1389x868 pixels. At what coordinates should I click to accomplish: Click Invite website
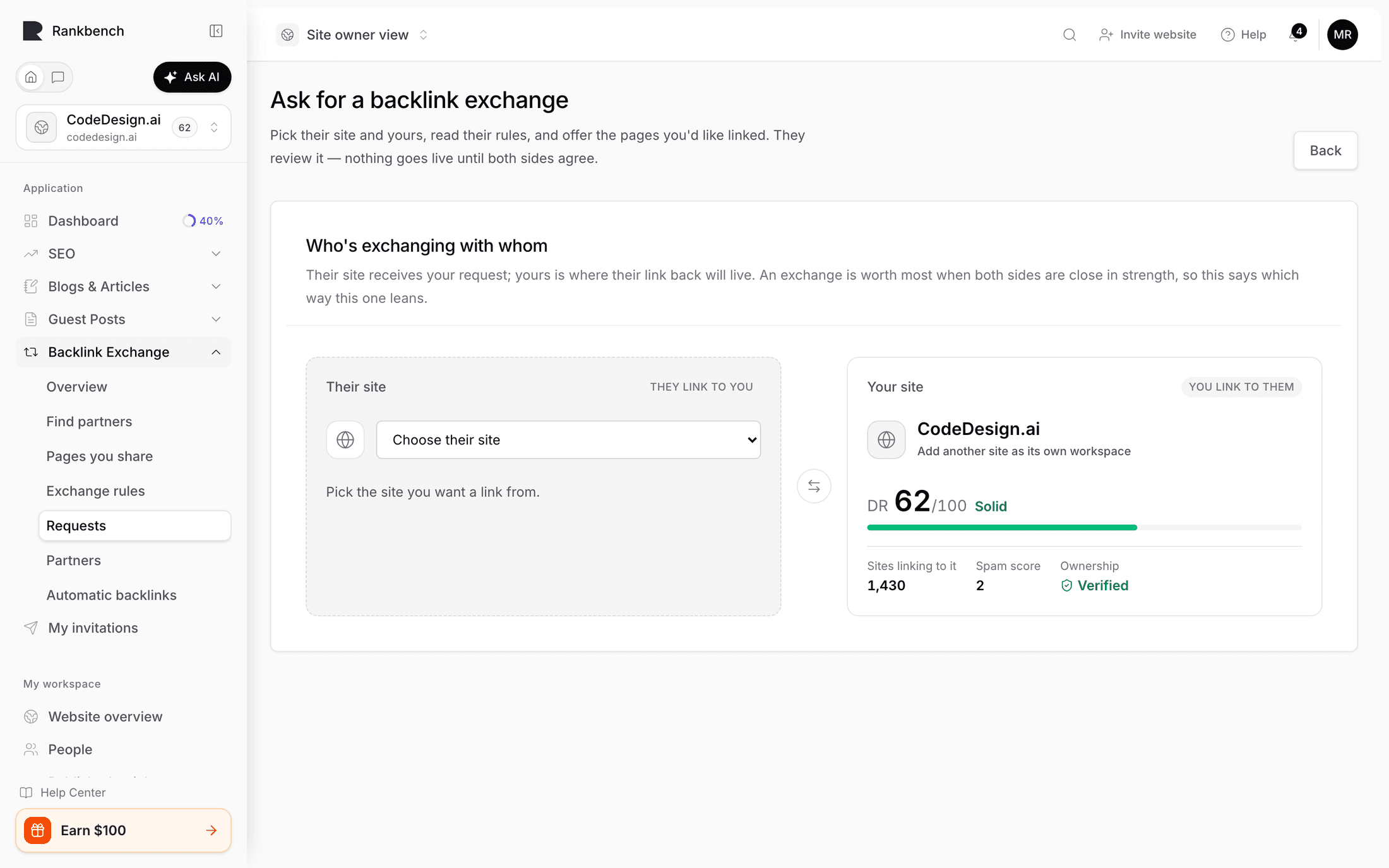1147,35
